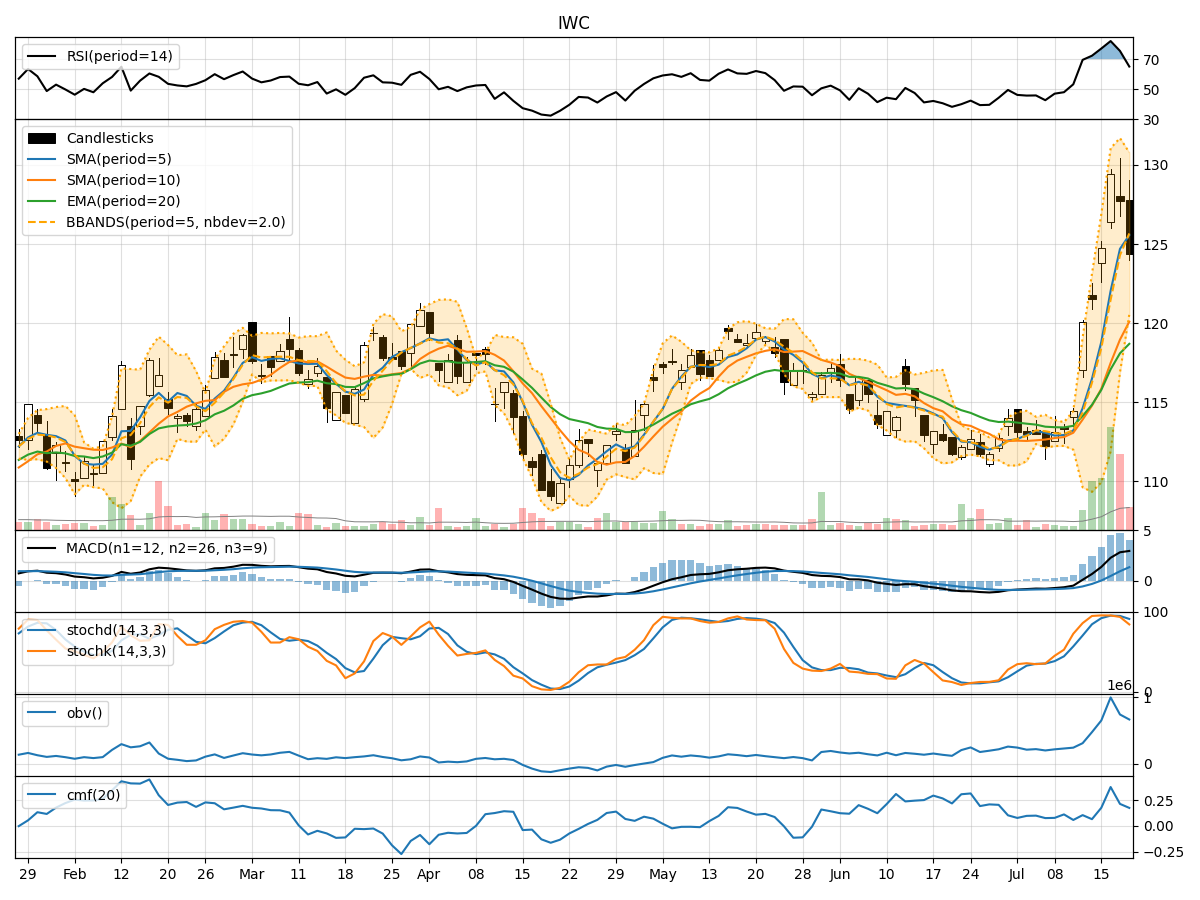The image size is (1200, 900).
Task: Click the orange SMA(period=10) legend line
Action: [x=42, y=181]
